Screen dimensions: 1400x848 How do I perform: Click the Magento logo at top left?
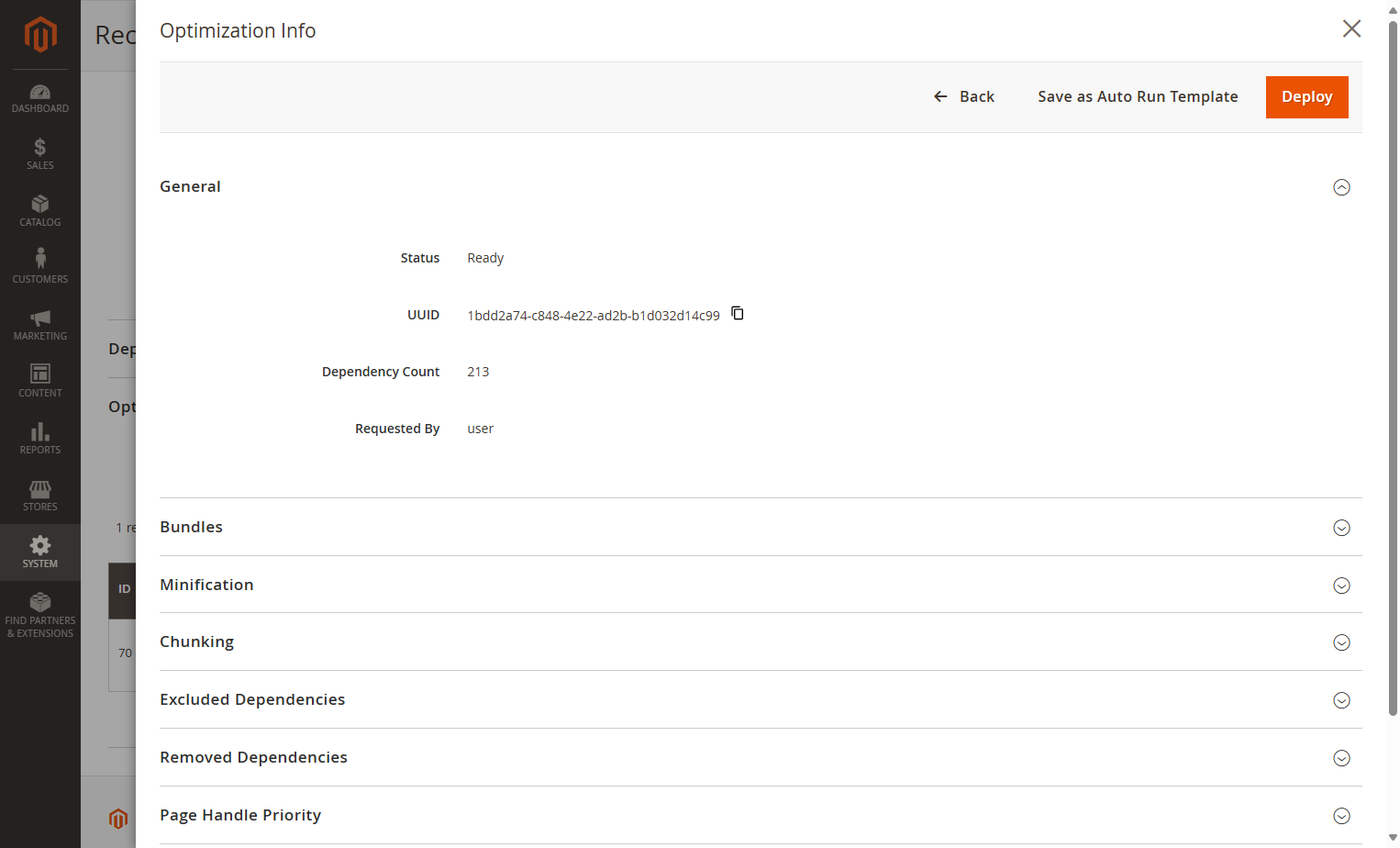[40, 35]
